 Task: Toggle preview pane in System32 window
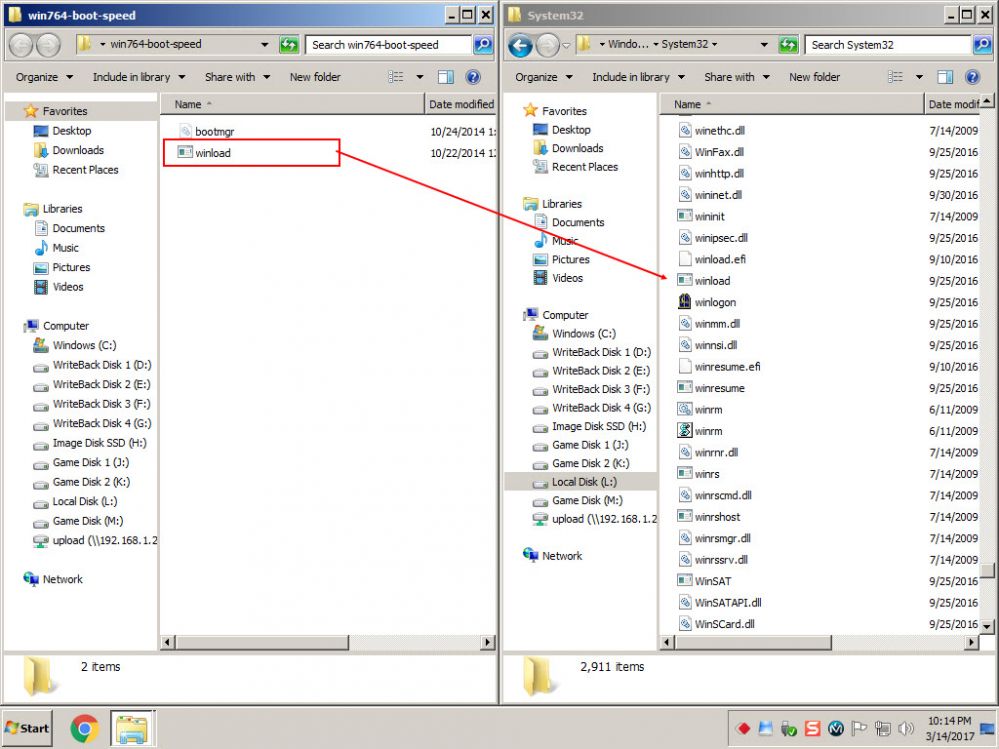click(x=945, y=77)
